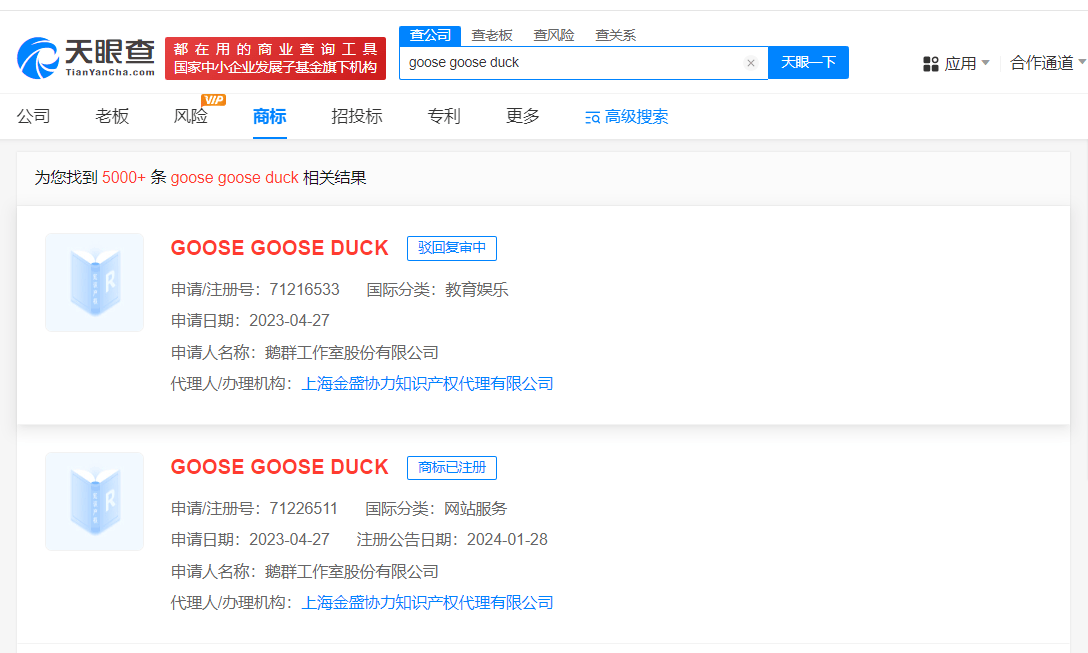Select the 查老板 search tab
This screenshot has height=653, width=1088.
492,35
